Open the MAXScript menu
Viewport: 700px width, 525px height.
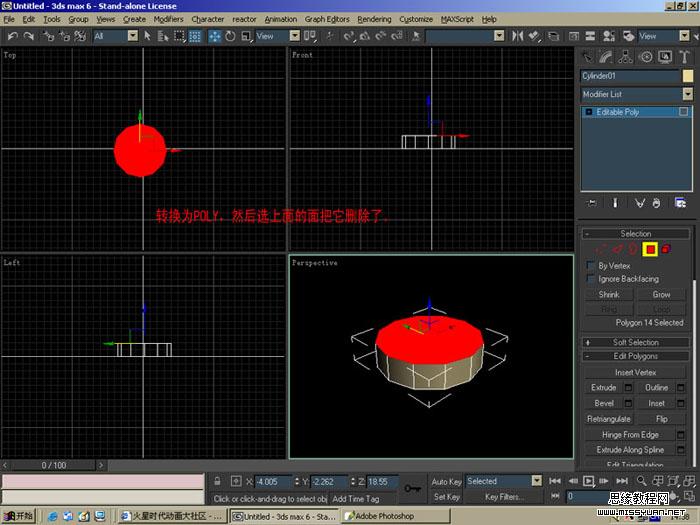(457, 19)
